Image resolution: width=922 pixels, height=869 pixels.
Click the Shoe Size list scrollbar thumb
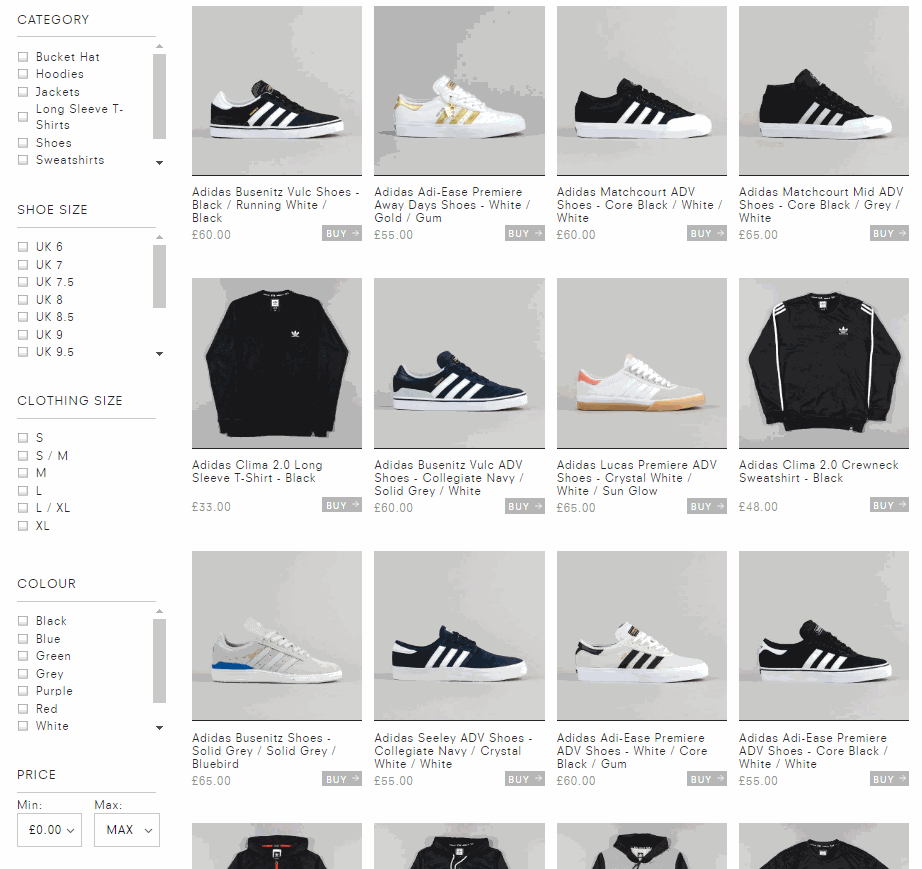click(x=159, y=276)
